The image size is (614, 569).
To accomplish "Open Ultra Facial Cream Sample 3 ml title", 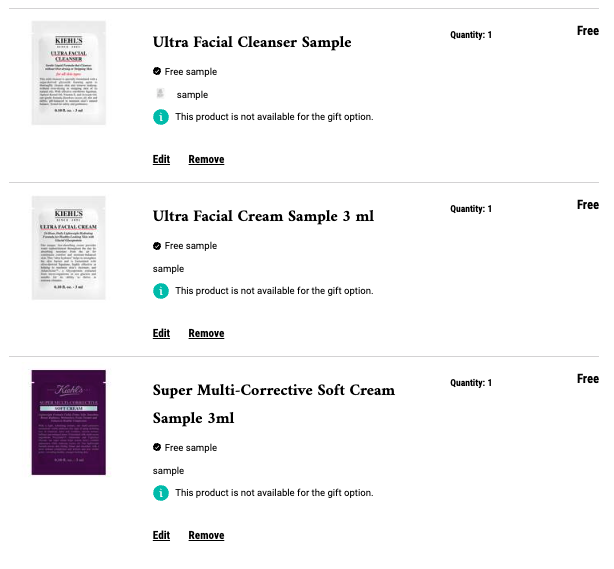I will click(x=263, y=216).
